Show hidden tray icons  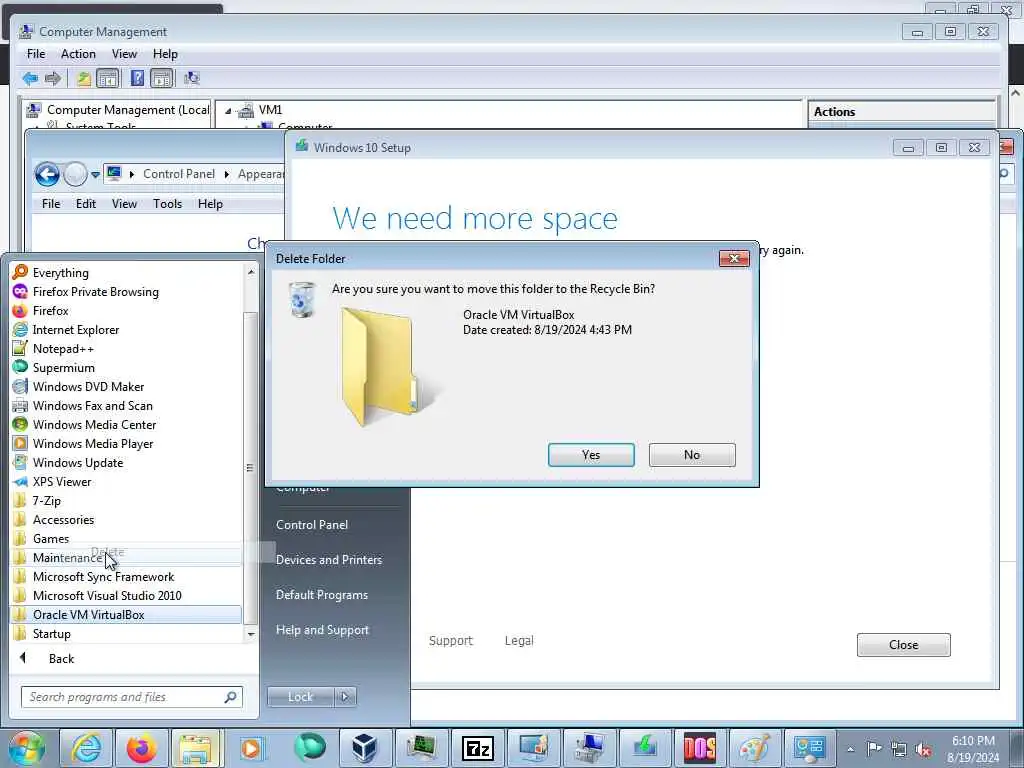pos(850,749)
